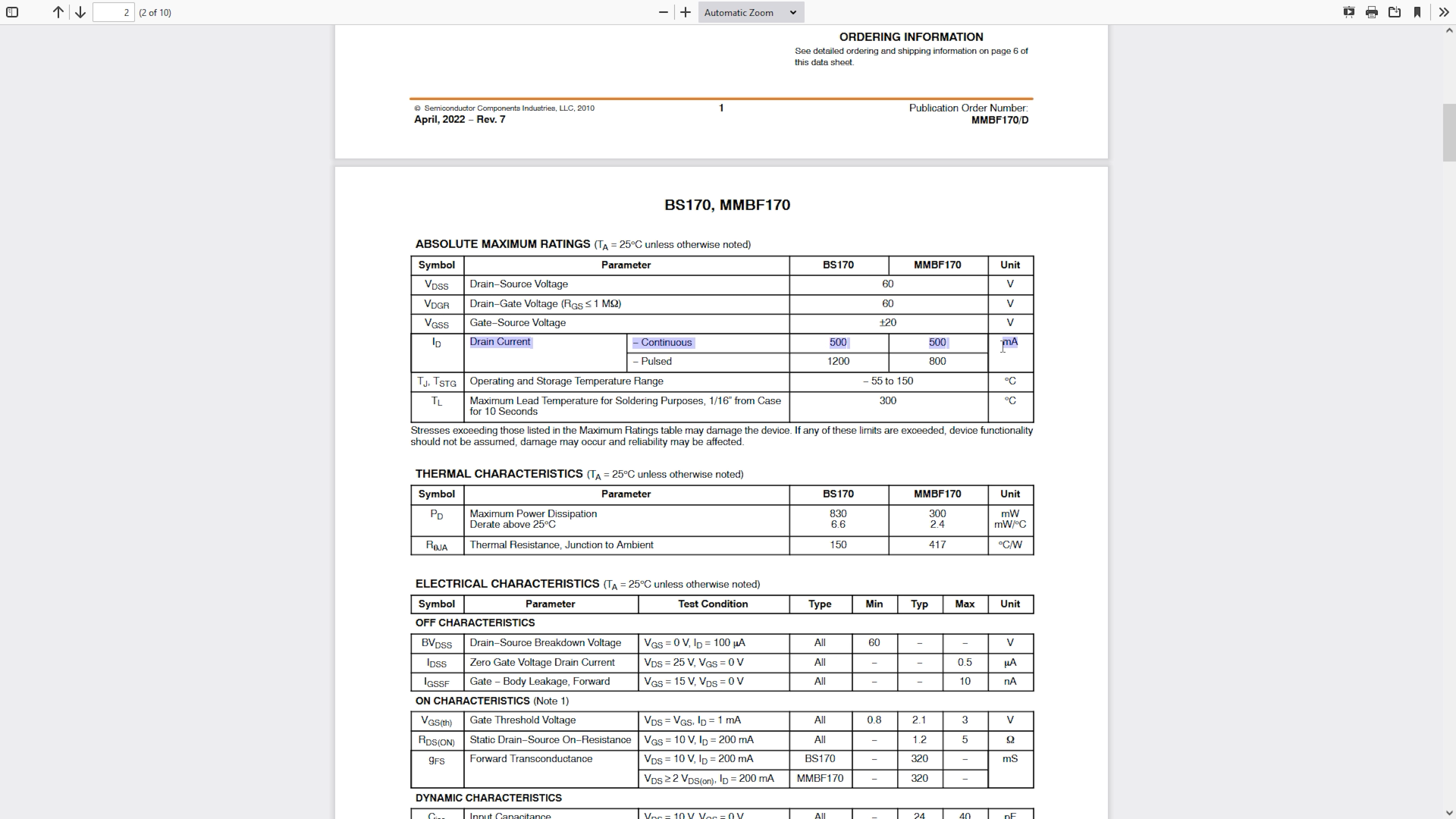Select the BS170 column header

click(838, 264)
